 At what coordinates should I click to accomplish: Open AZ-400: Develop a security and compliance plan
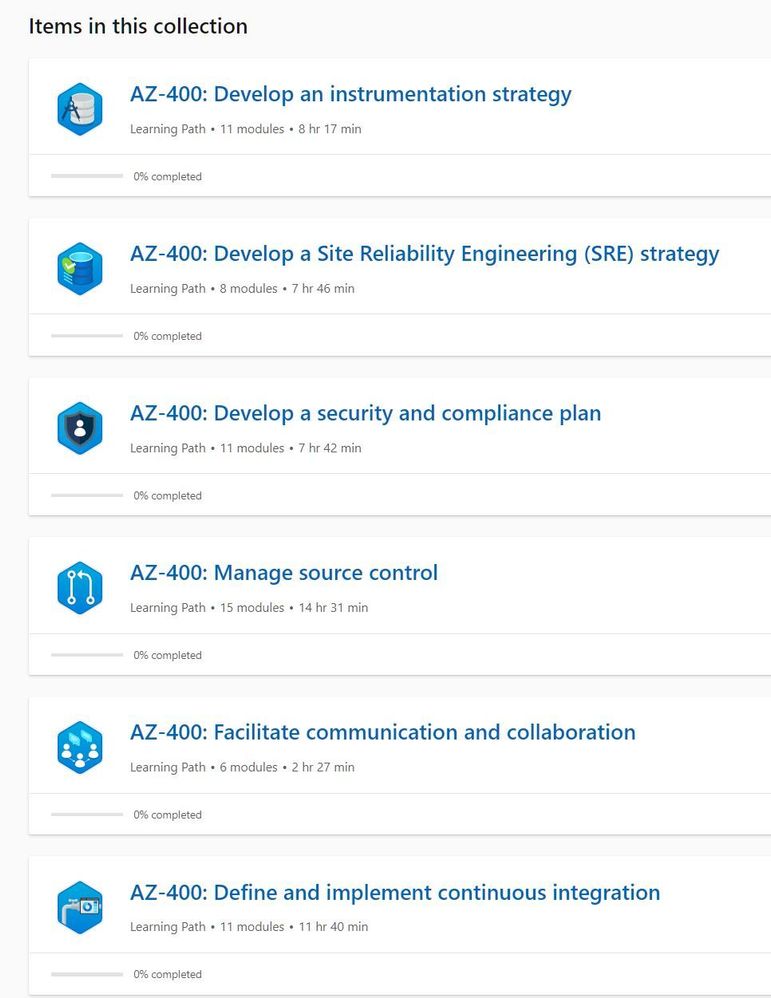click(x=365, y=413)
